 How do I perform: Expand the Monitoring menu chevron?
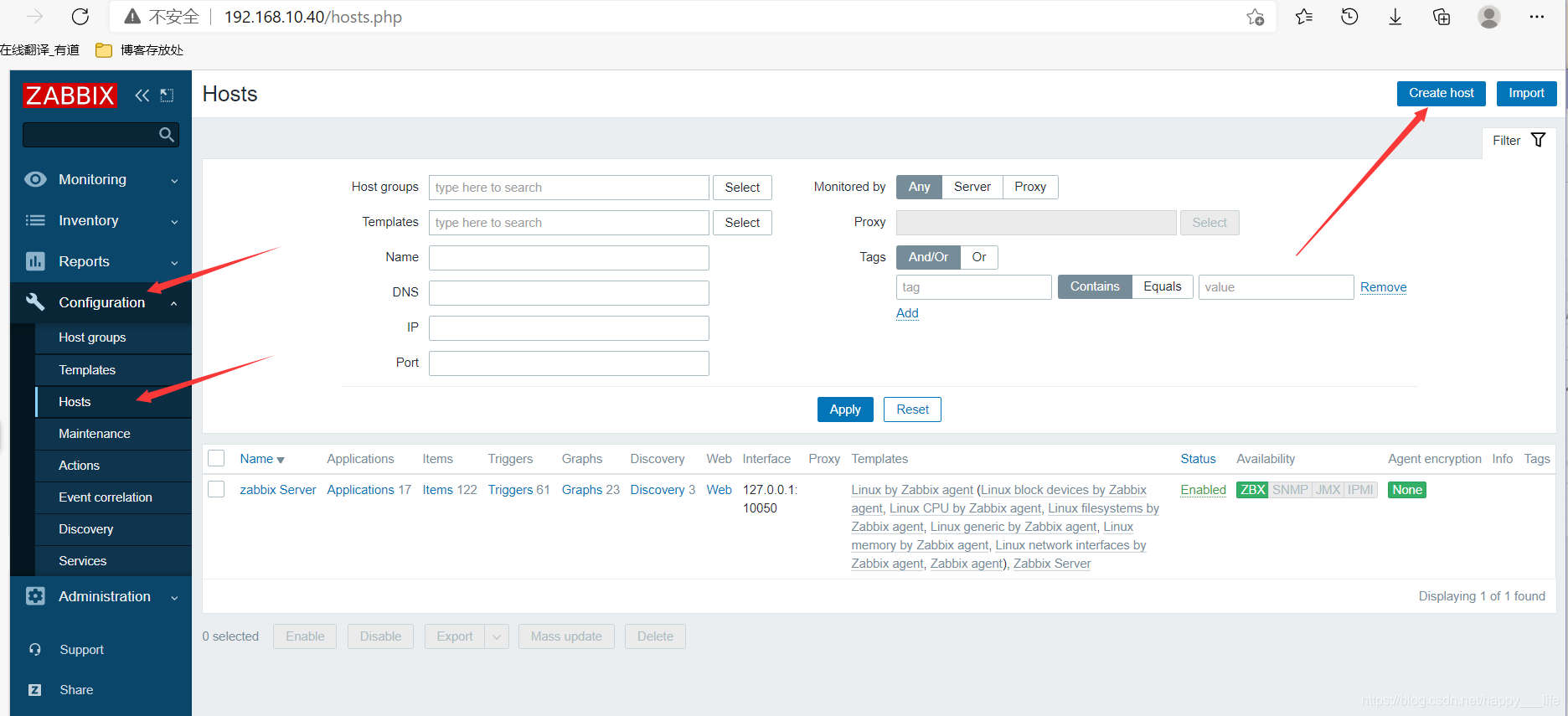[174, 181]
